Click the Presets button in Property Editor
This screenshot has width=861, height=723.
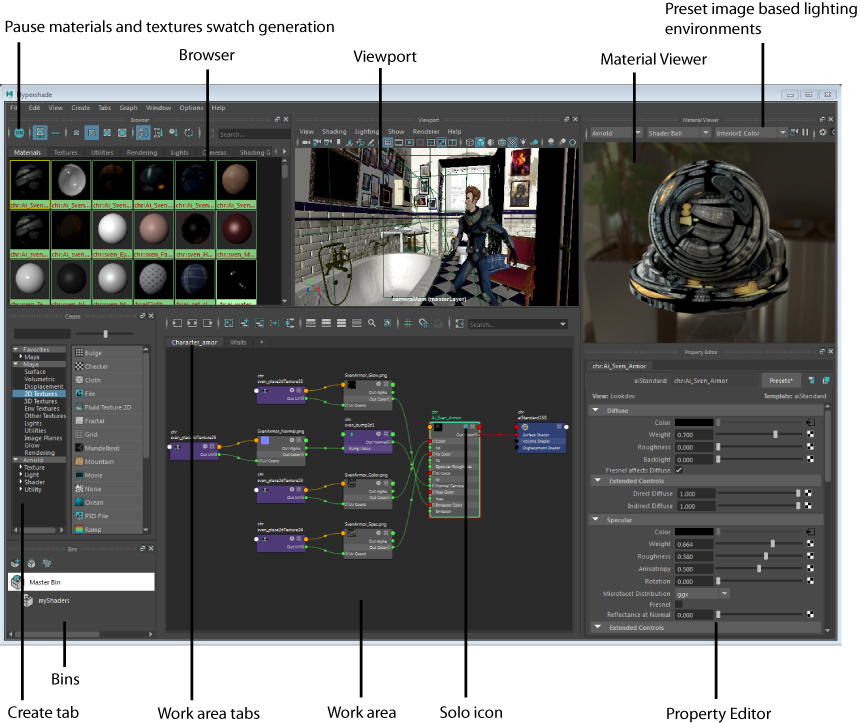[x=781, y=380]
